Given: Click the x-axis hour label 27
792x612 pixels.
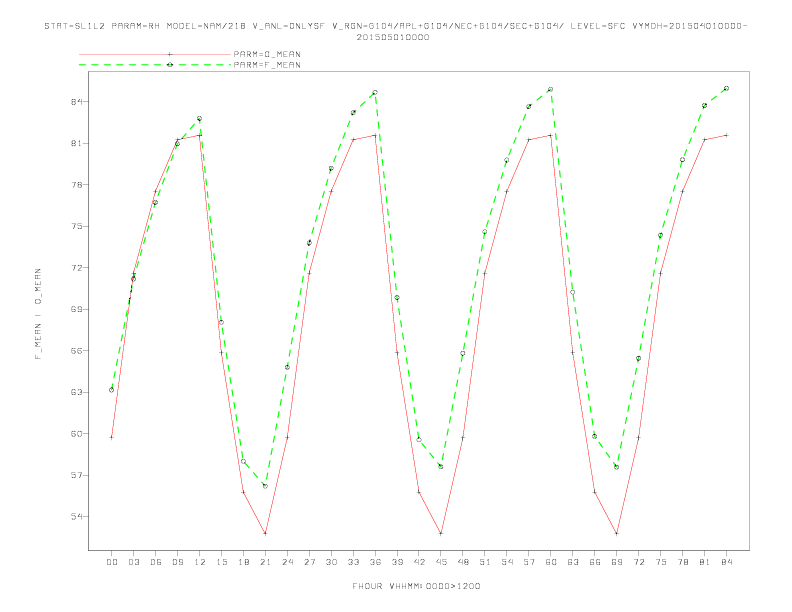Looking at the screenshot, I should coord(310,562).
